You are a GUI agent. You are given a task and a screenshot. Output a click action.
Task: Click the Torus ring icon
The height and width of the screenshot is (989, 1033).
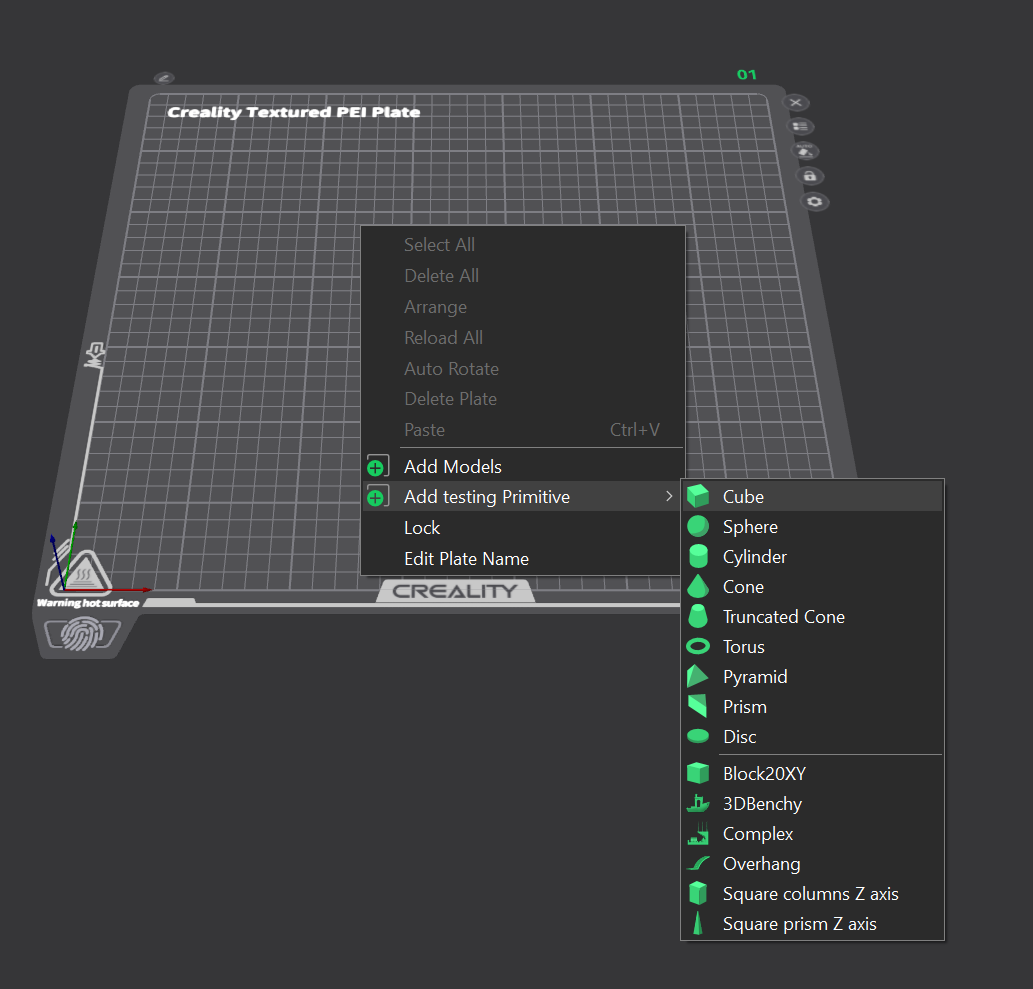click(698, 647)
